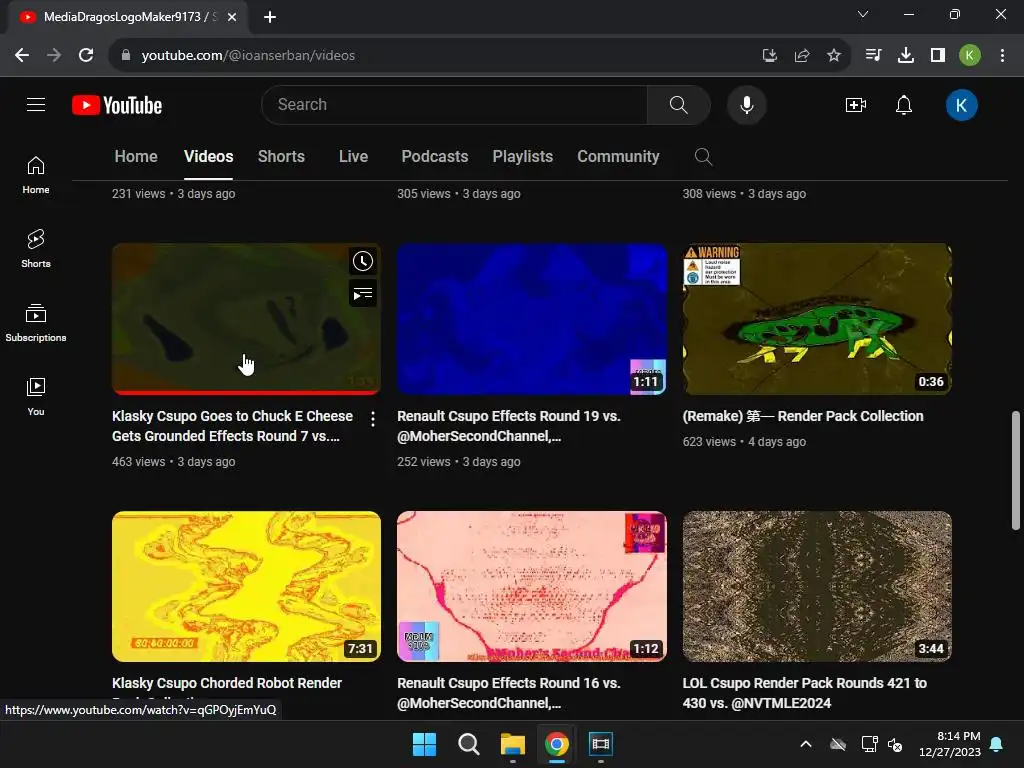
Task: Open a new browser tab
Action: pos(270,17)
